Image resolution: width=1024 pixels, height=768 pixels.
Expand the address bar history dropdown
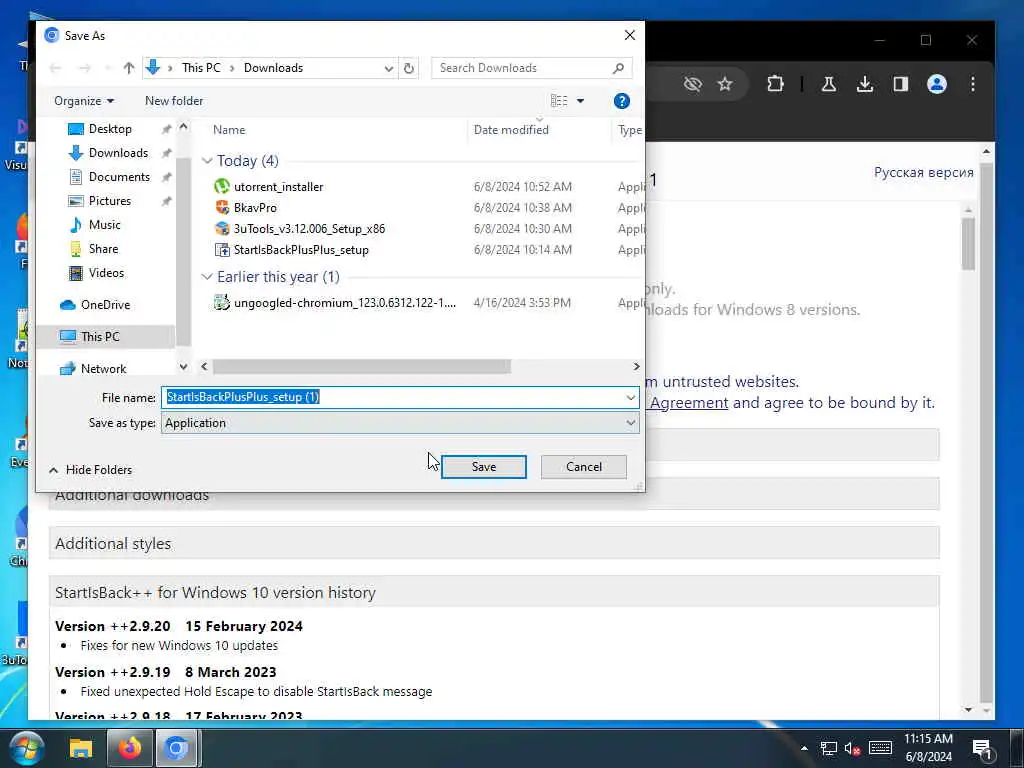coord(389,68)
